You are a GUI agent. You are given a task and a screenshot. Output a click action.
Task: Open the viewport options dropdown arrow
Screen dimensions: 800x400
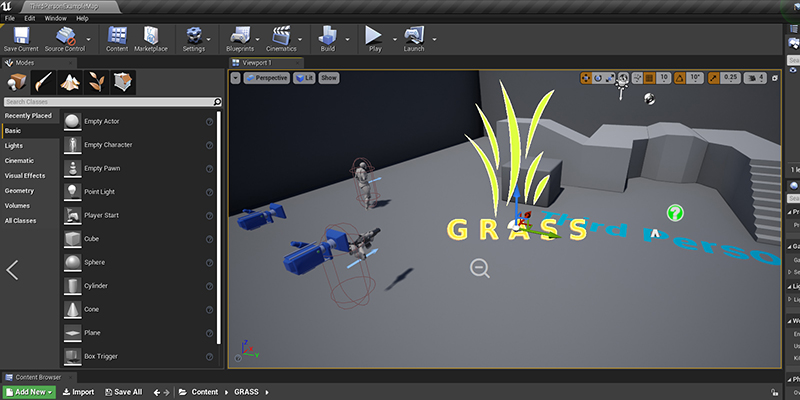tap(235, 78)
